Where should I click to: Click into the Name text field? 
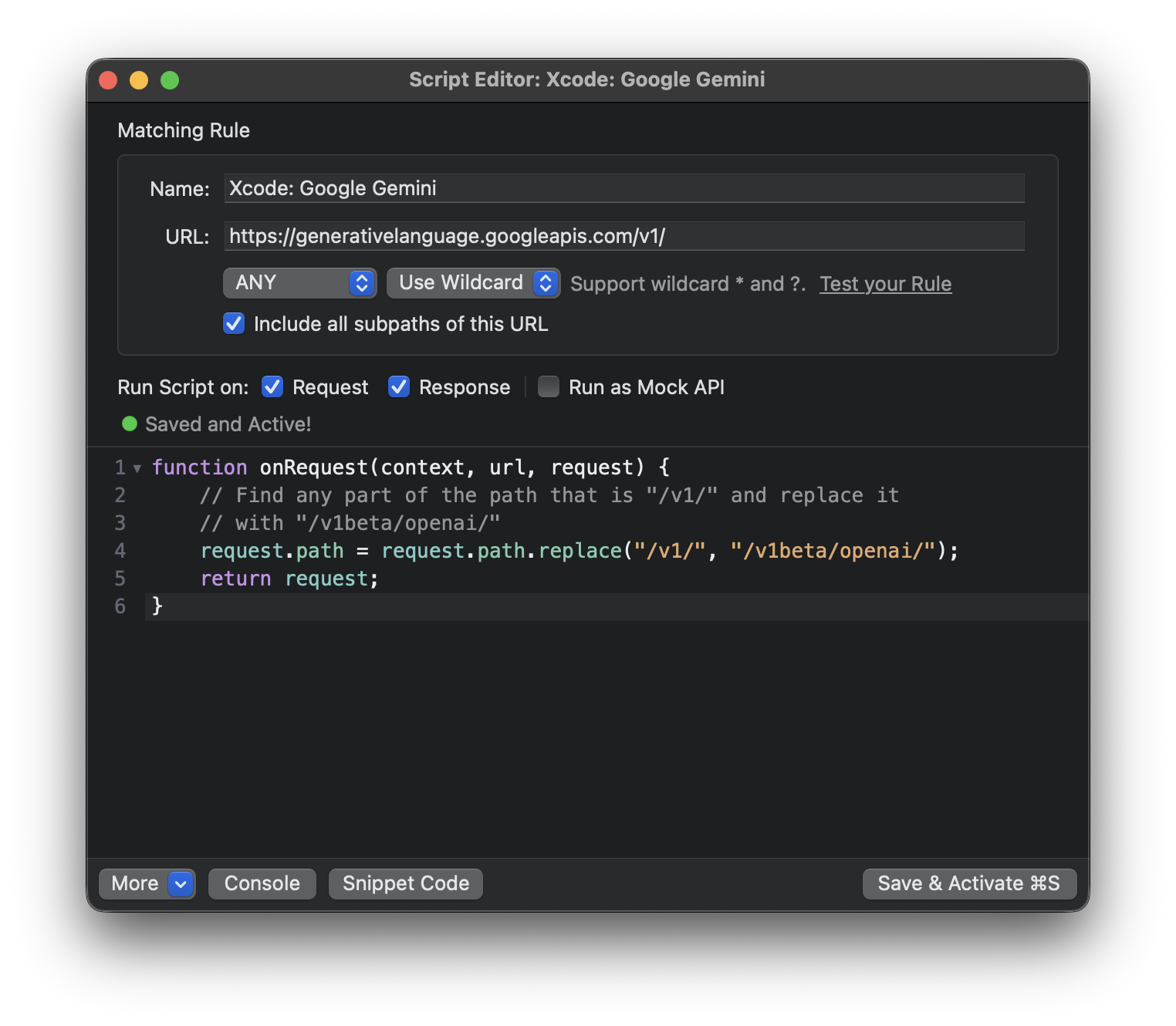coord(623,188)
